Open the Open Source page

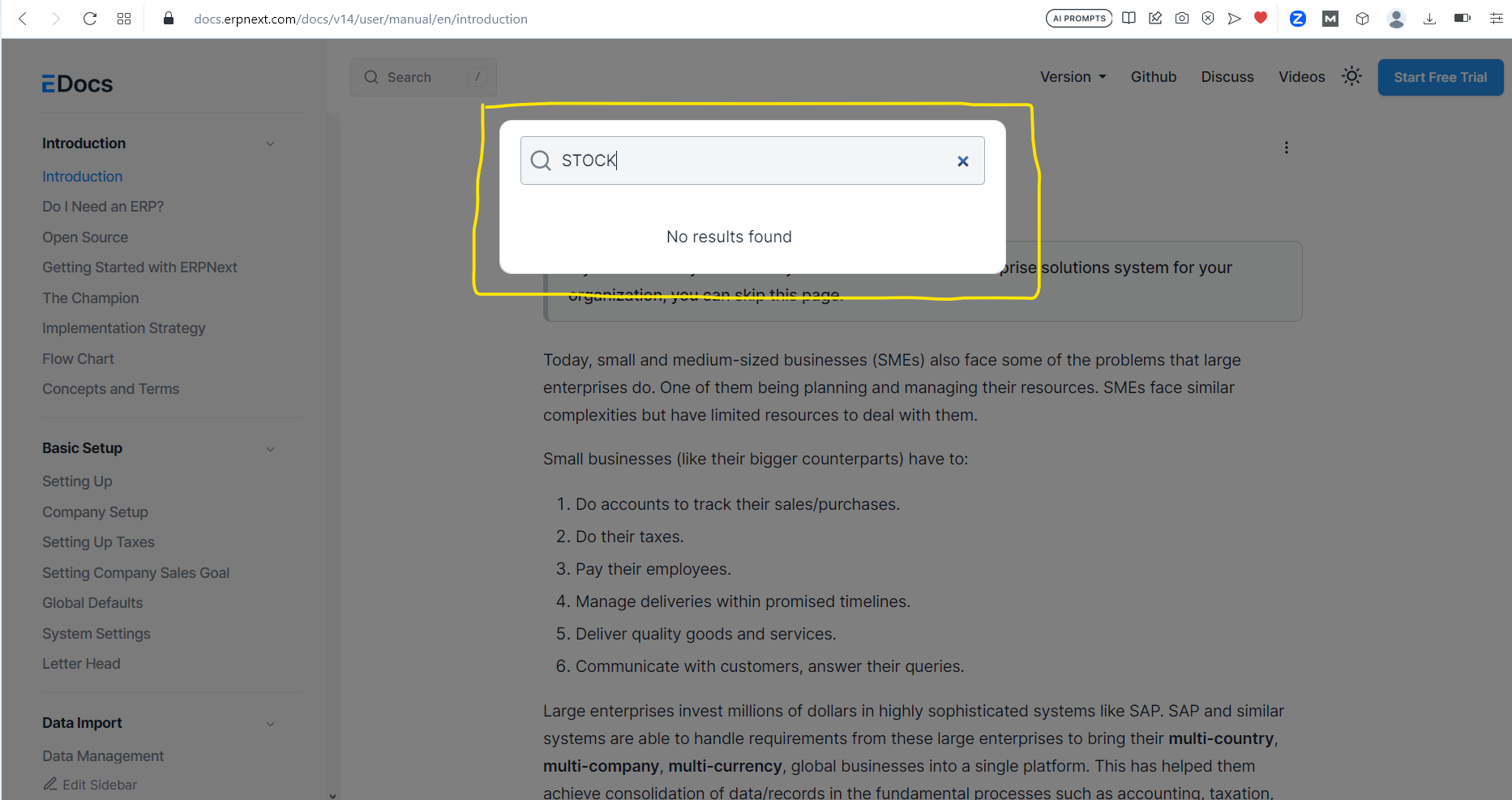pyautogui.click(x=85, y=237)
